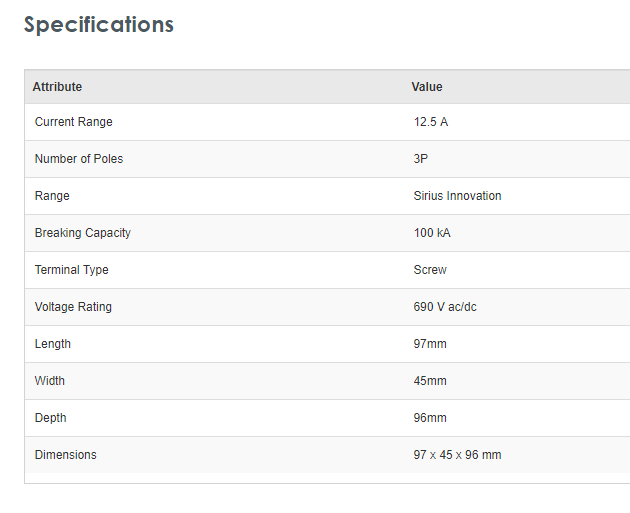
Task: Click the Screw value cell
Action: (x=430, y=270)
